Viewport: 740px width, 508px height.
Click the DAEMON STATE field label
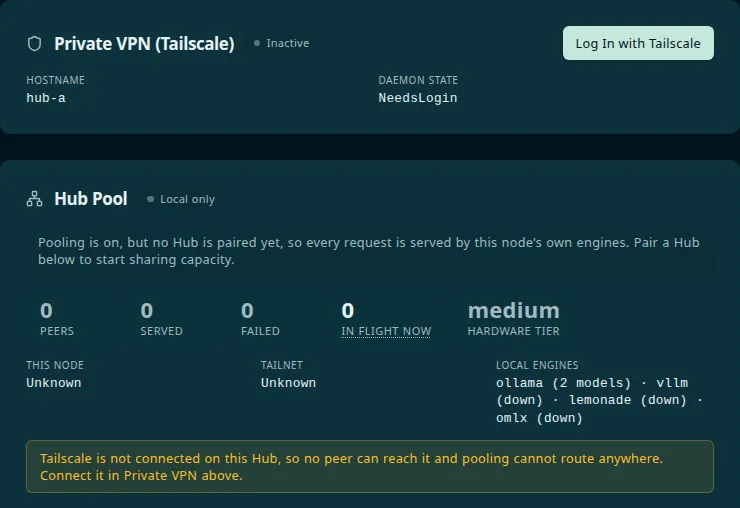pyautogui.click(x=418, y=80)
